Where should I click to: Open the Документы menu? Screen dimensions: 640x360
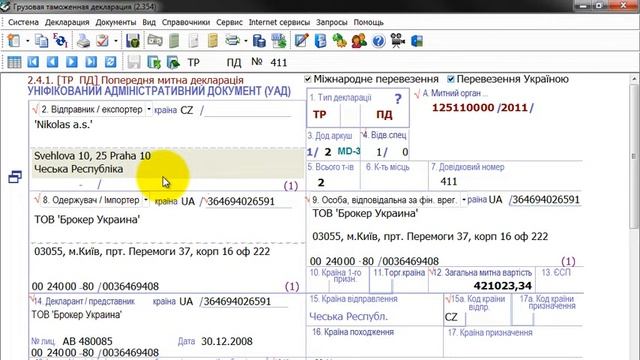point(116,22)
